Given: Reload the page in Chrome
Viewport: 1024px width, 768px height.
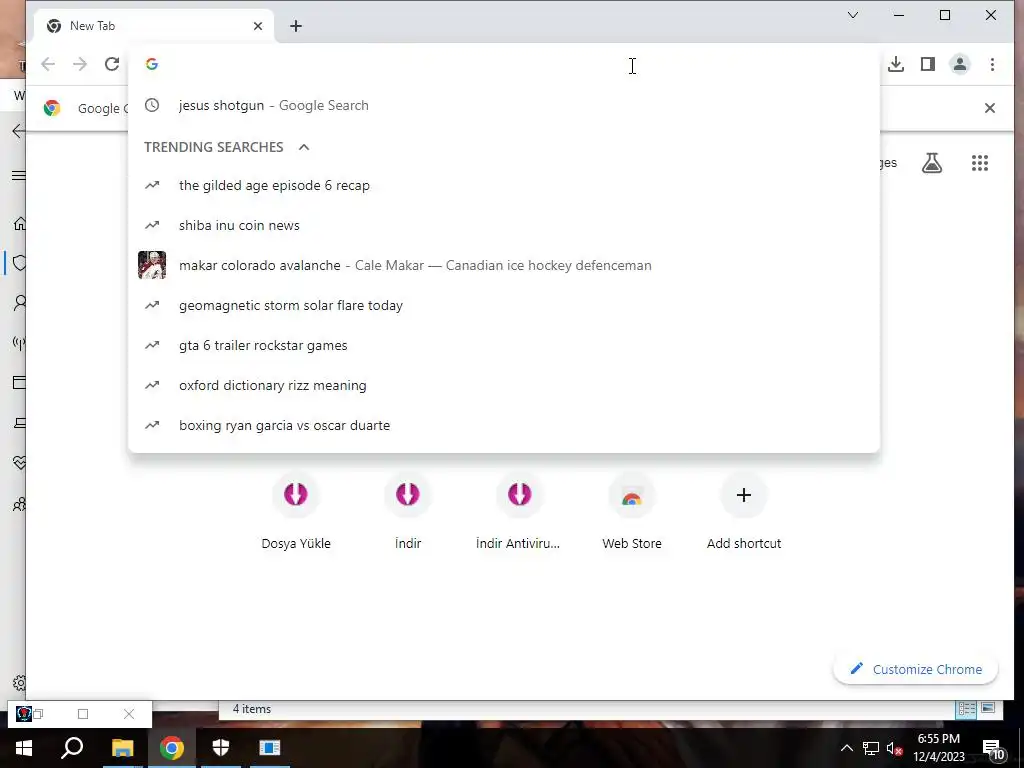Looking at the screenshot, I should click(112, 64).
